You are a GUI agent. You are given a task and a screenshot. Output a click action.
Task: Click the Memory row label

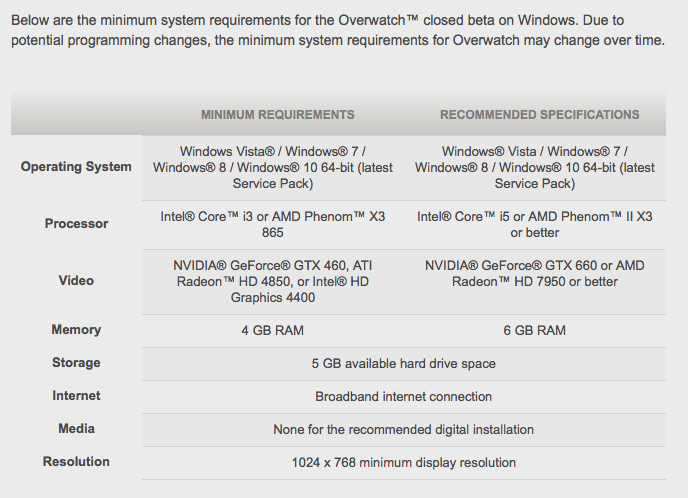point(76,330)
